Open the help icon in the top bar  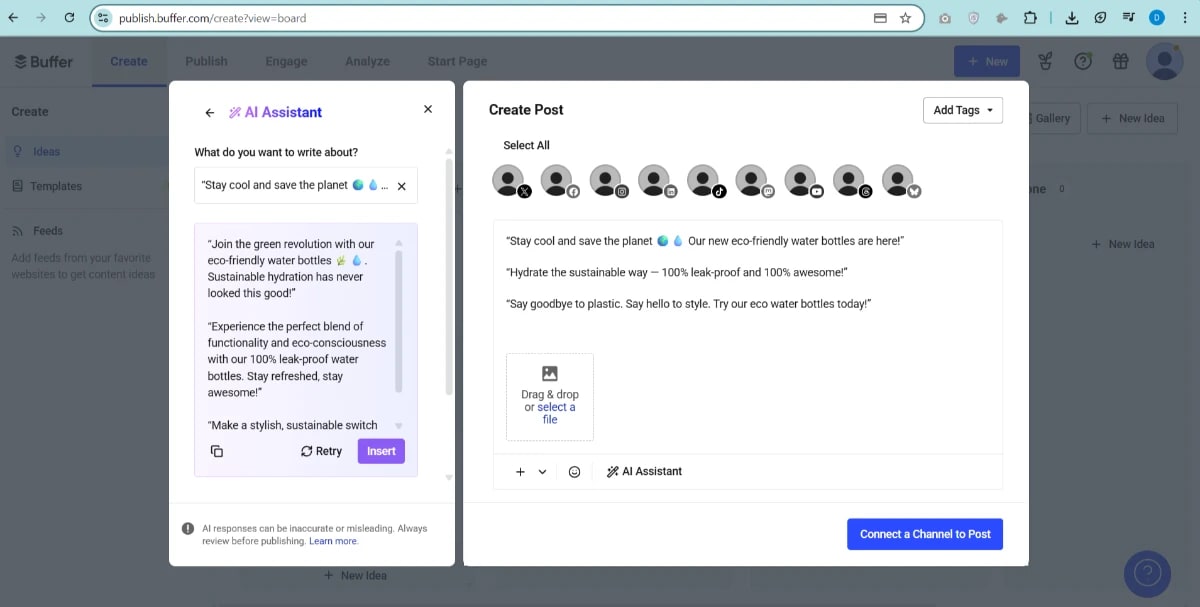(x=1083, y=61)
